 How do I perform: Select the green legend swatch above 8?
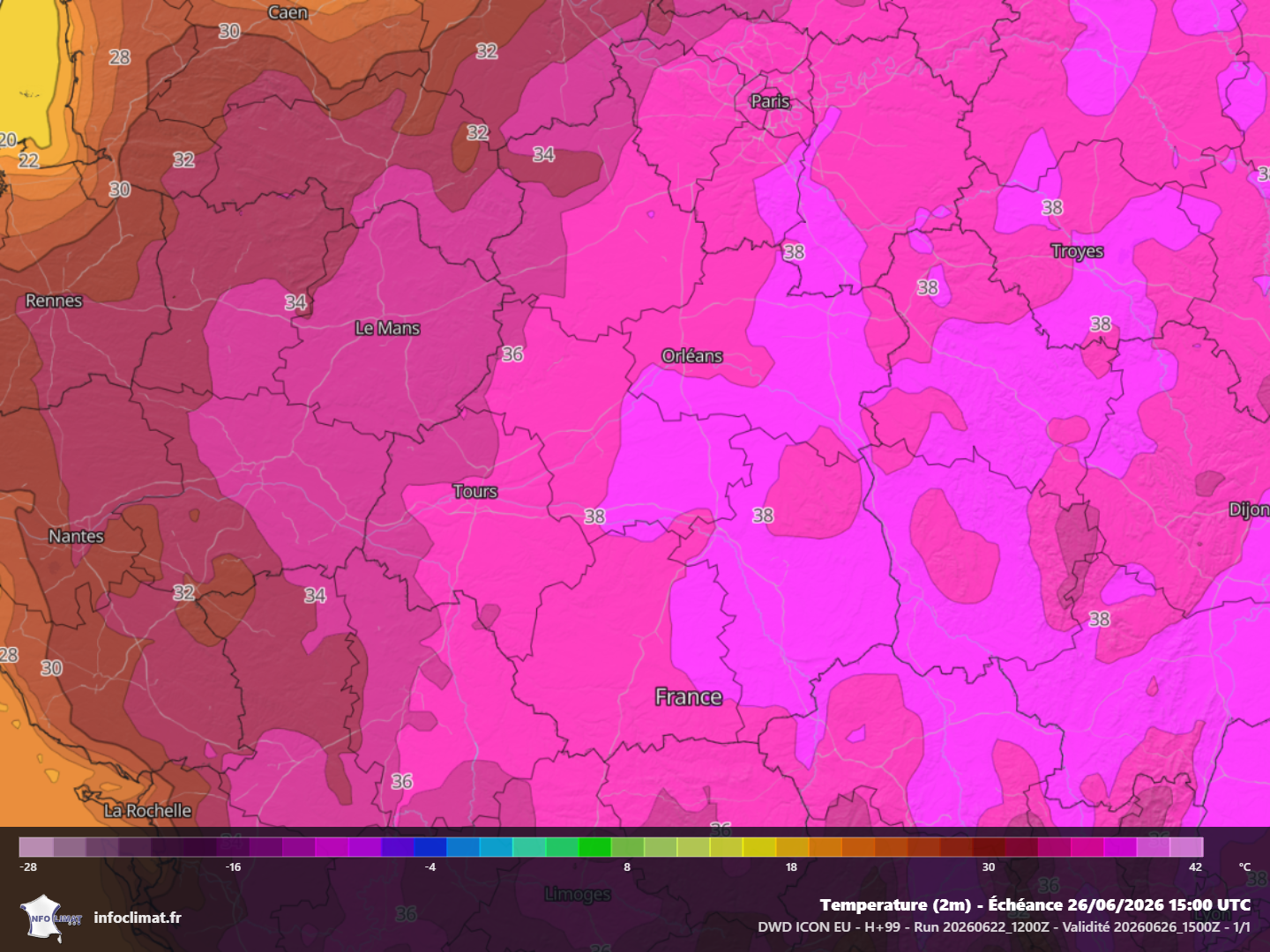(x=627, y=847)
